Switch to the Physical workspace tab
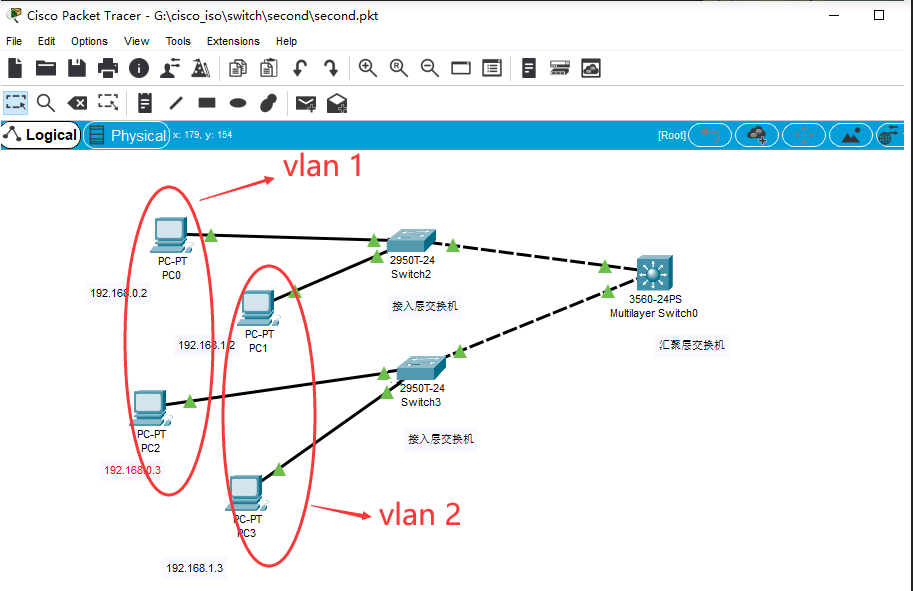Screen dimensions: 913x591 click(x=127, y=135)
